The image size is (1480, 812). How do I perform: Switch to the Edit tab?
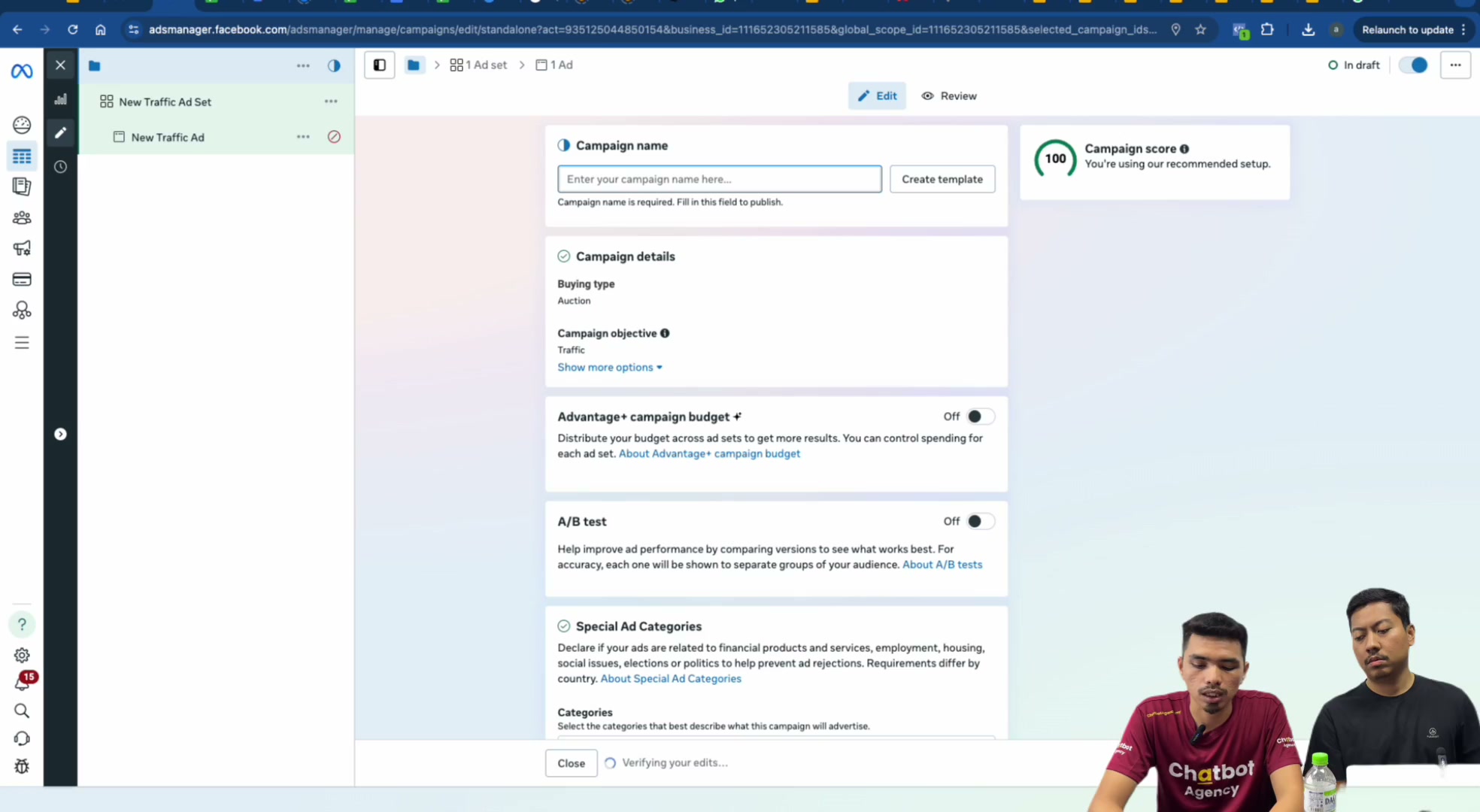pos(877,96)
